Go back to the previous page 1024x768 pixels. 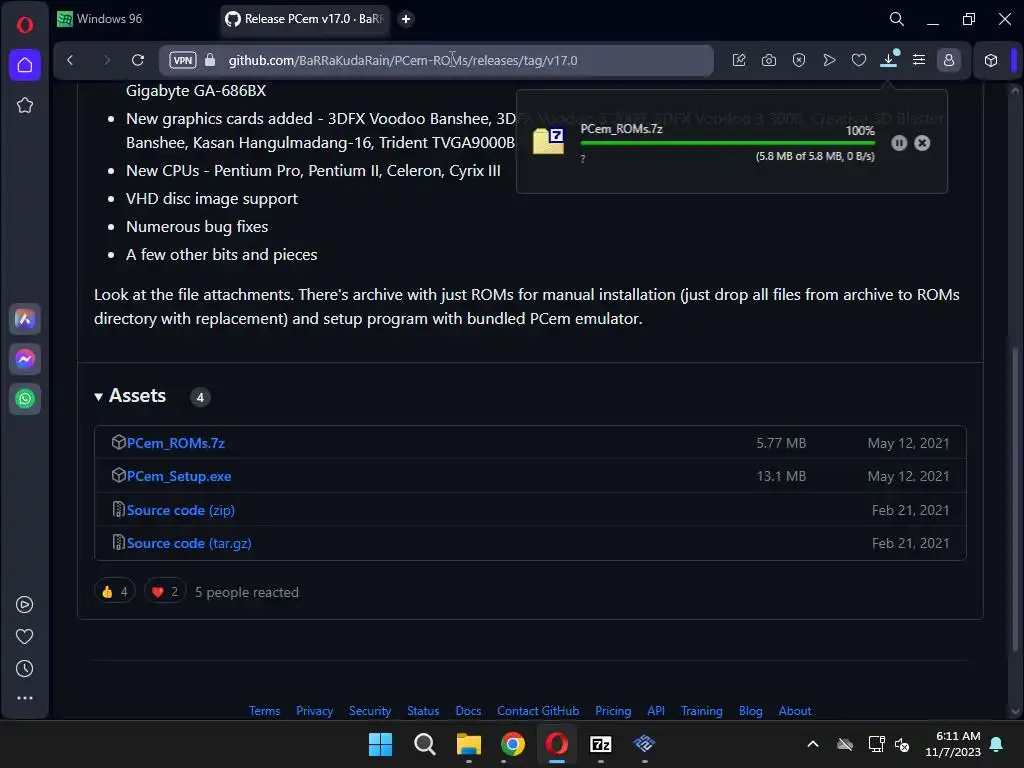click(x=71, y=60)
